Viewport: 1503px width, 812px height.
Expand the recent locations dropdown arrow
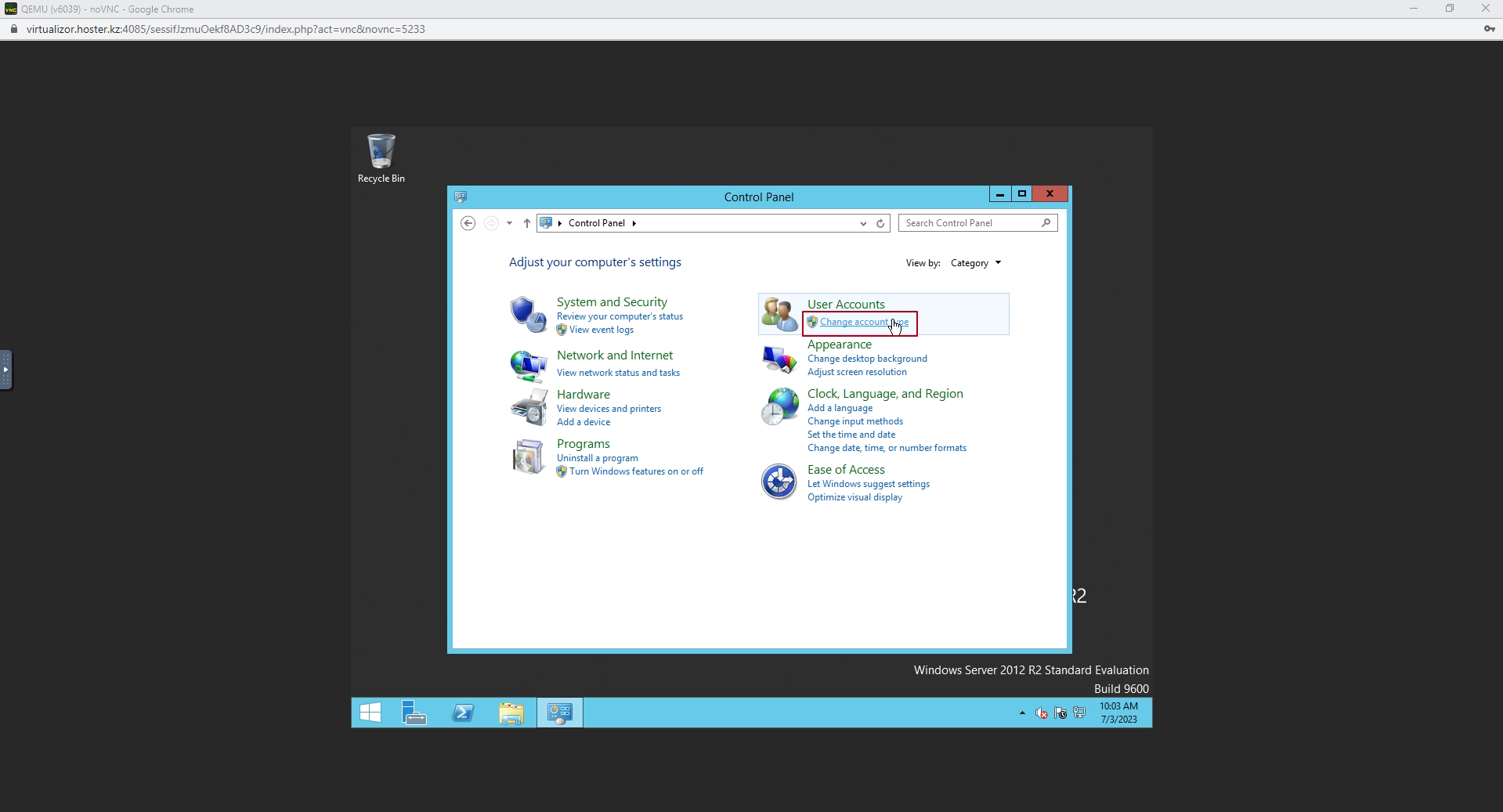[509, 223]
